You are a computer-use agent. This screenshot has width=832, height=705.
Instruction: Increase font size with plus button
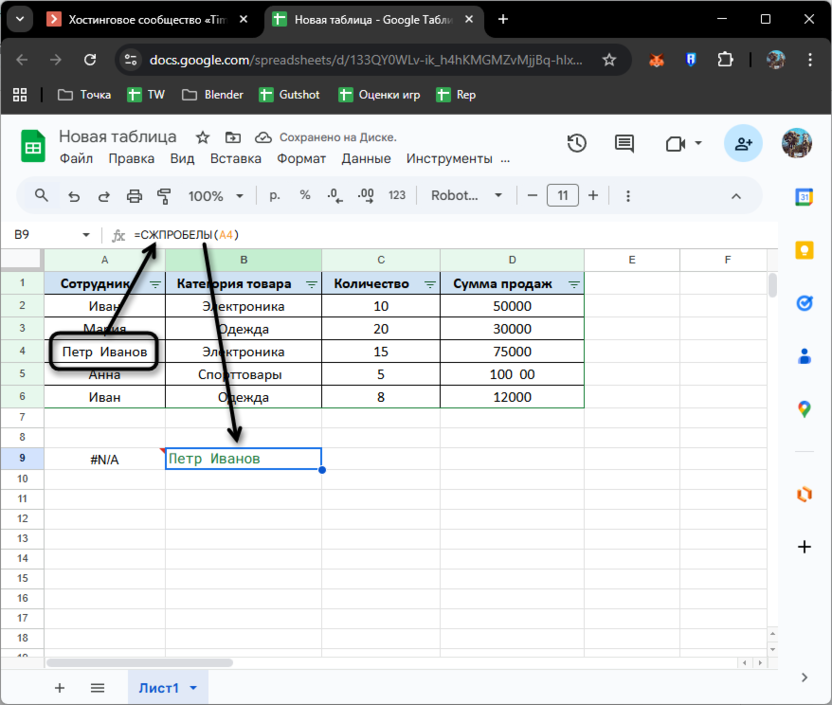593,196
